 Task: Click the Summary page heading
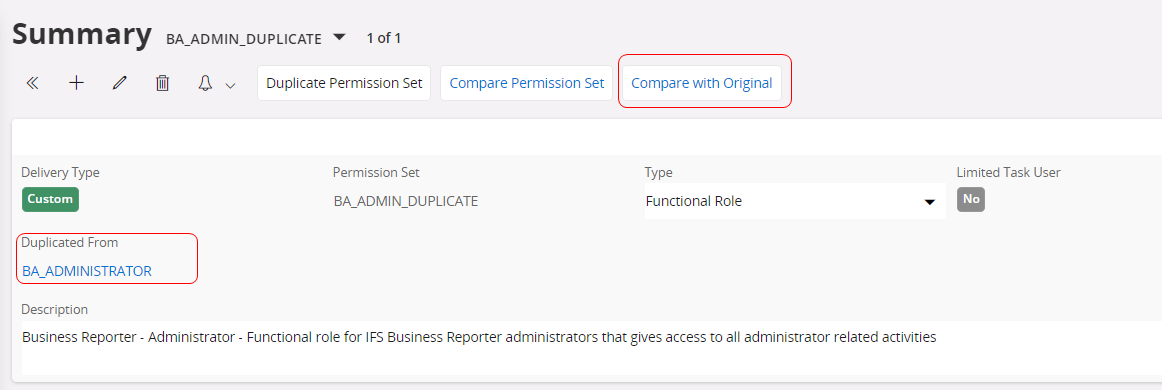click(82, 34)
